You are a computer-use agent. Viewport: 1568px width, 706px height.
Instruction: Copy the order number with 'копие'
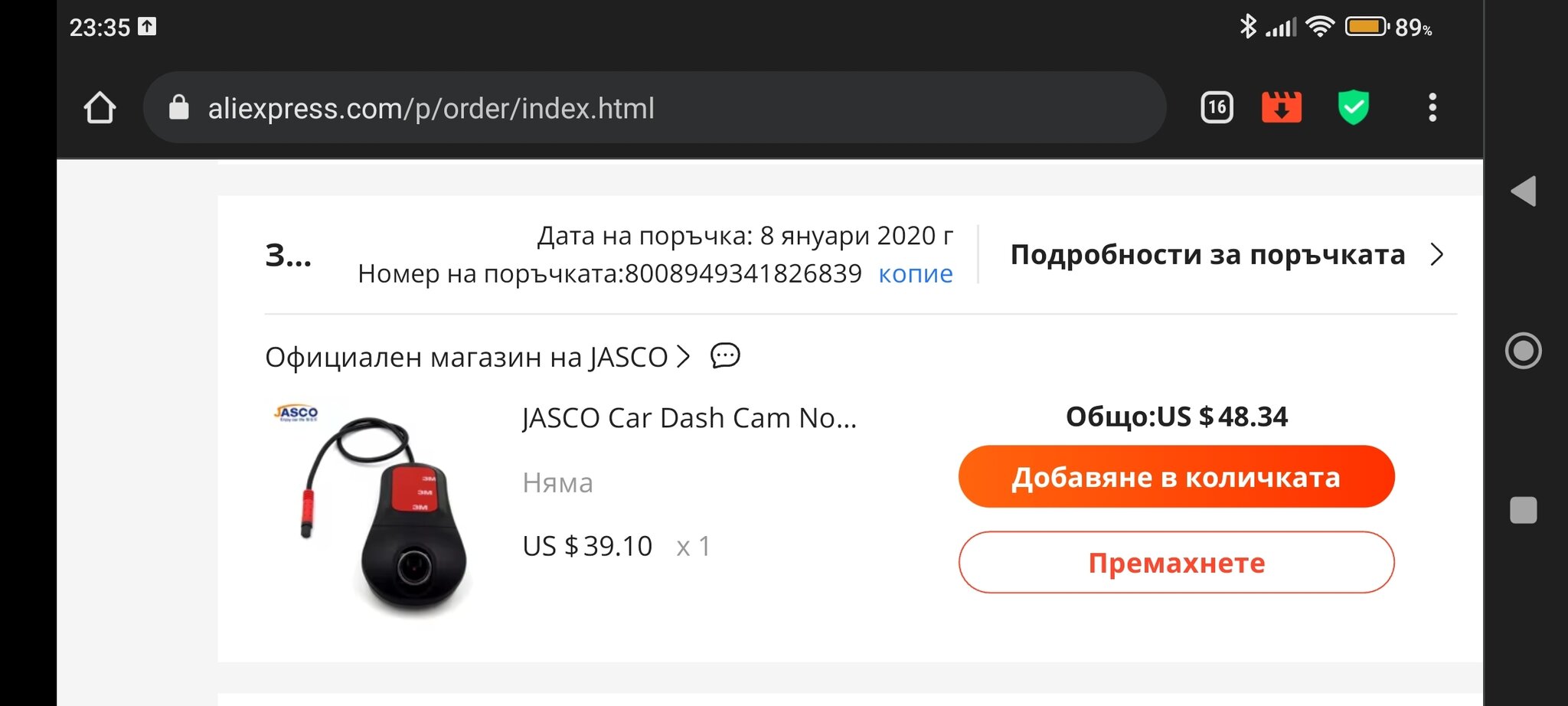click(x=915, y=273)
